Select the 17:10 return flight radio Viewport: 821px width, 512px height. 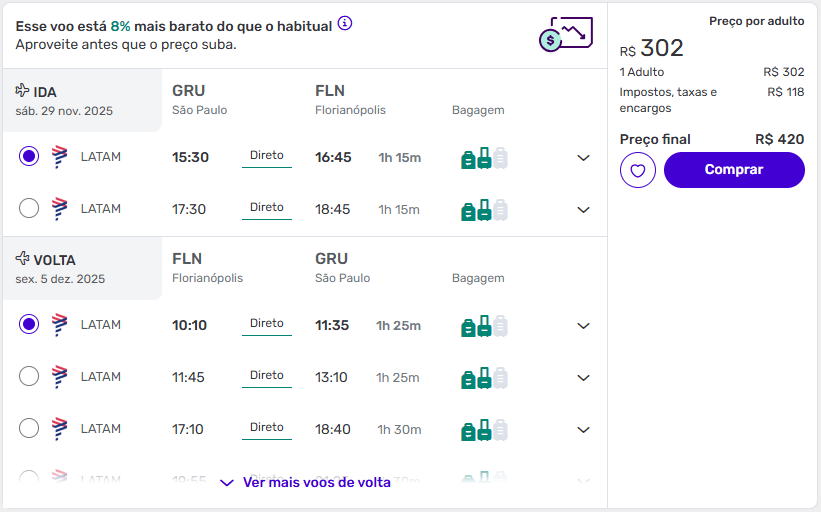pos(29,429)
